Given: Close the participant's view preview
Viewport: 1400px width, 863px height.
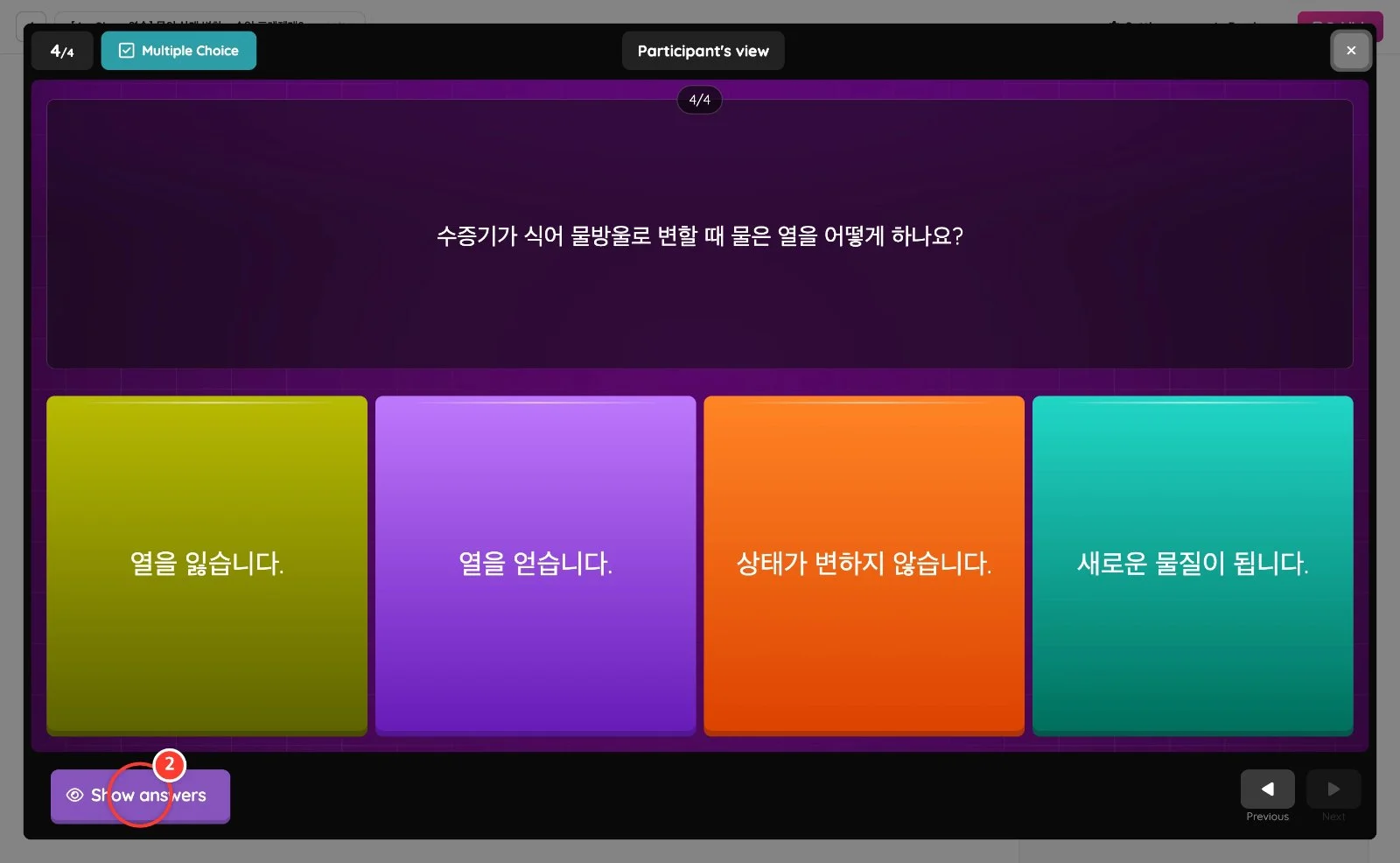Looking at the screenshot, I should point(1351,51).
